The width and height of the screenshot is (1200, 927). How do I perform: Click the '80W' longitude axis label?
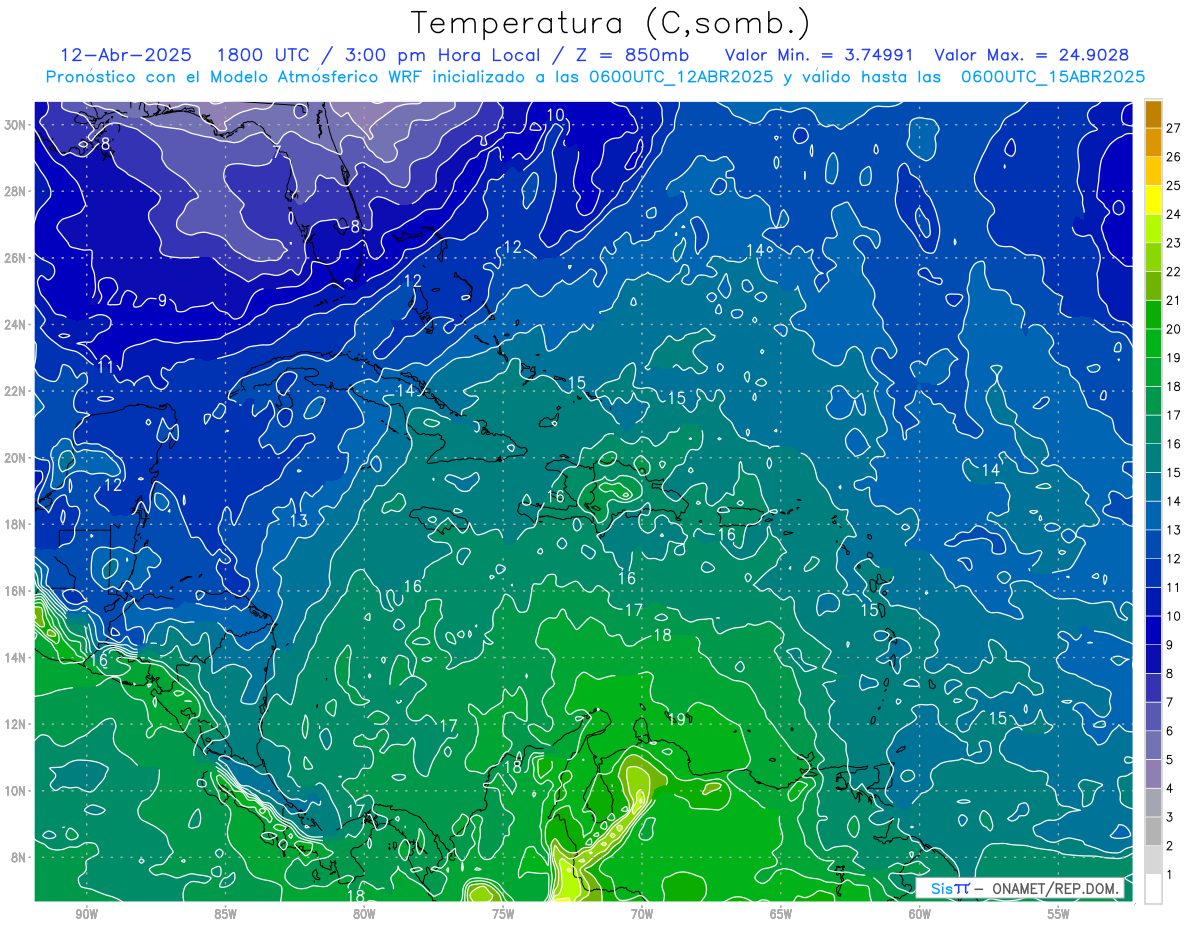pos(364,914)
